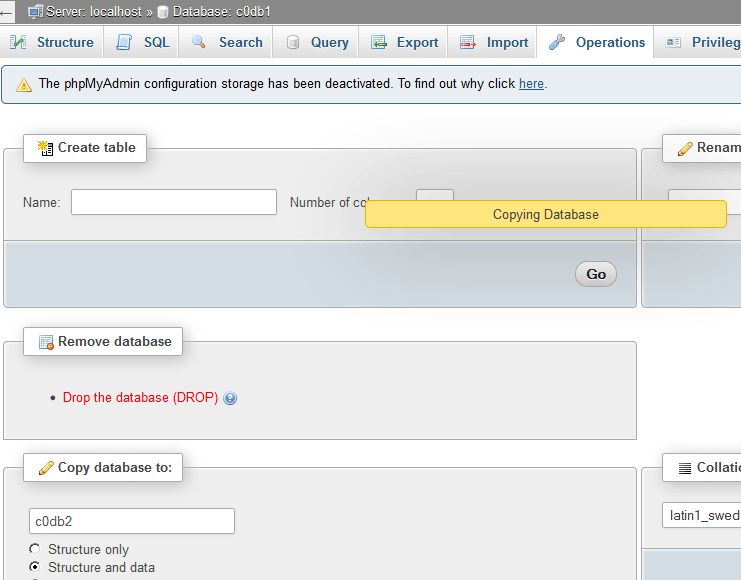Image resolution: width=741 pixels, height=580 pixels.
Task: Open DROP help question-mark icon
Action: pos(230,398)
